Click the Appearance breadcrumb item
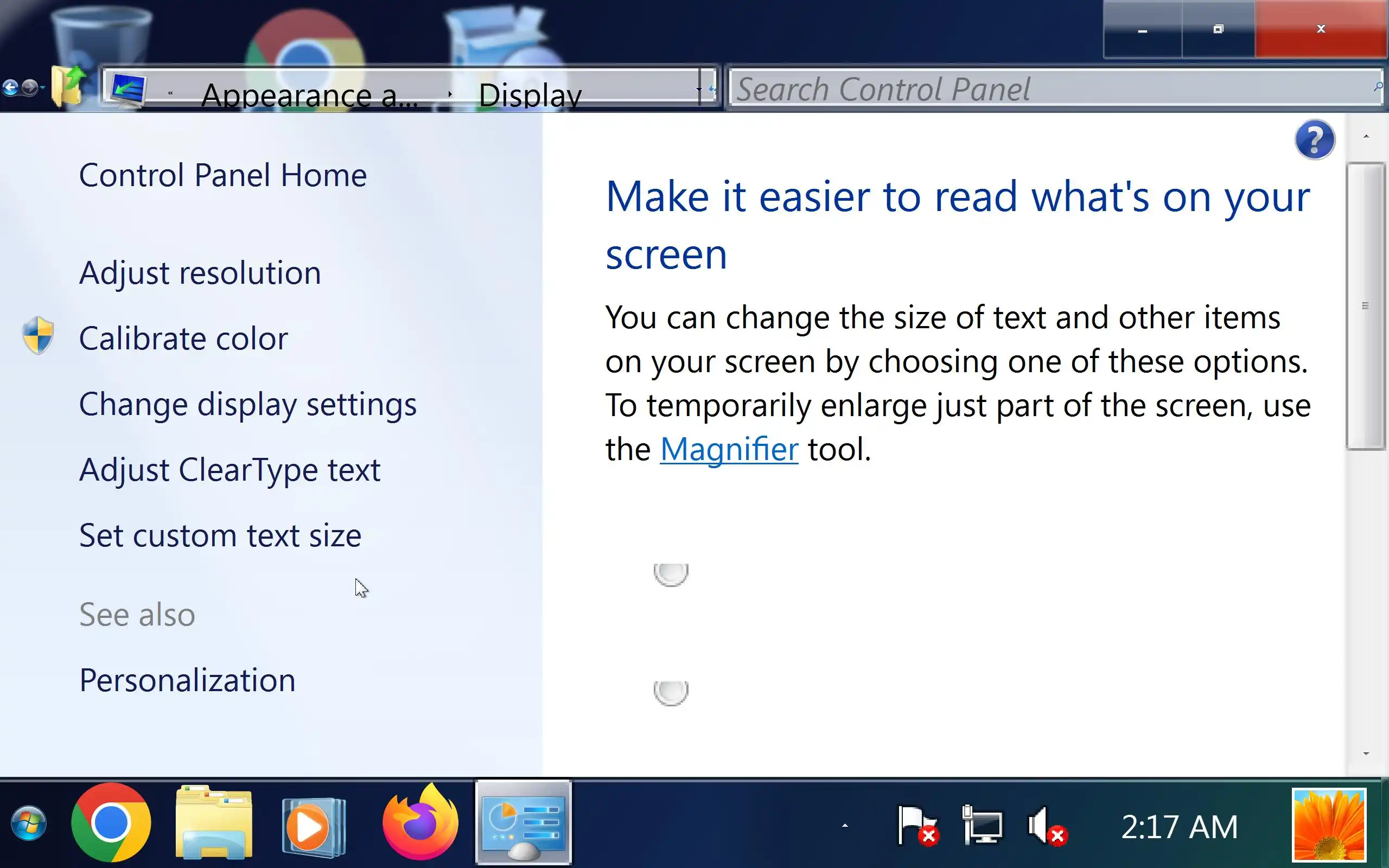 point(309,95)
